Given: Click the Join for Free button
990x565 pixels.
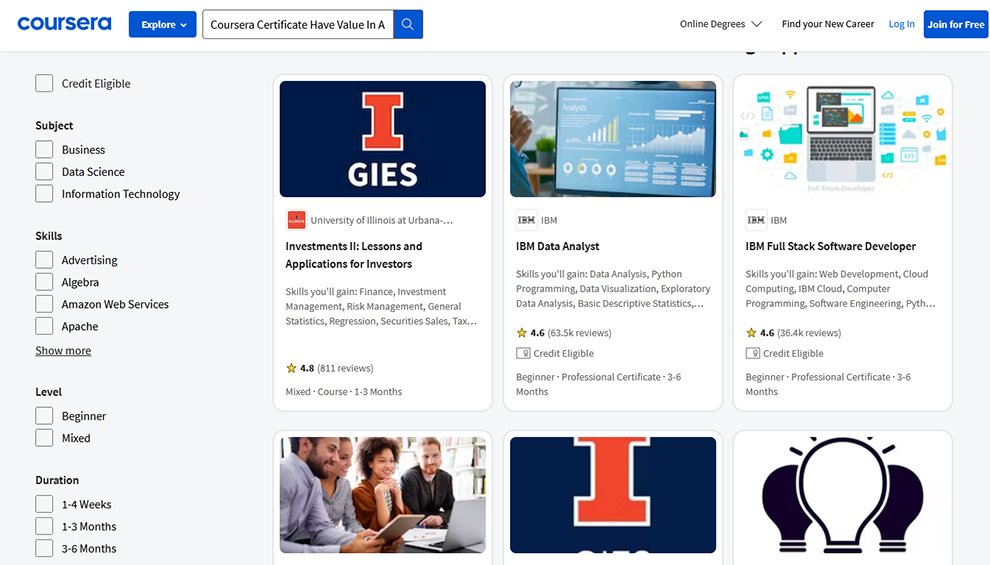Looking at the screenshot, I should pyautogui.click(x=955, y=25).
